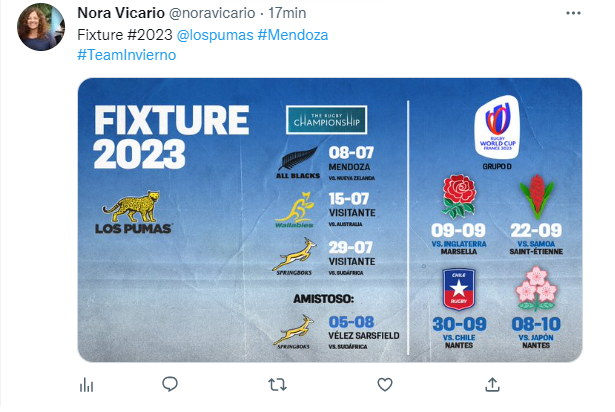The height and width of the screenshot is (412, 615).
Task: Open the three-dot more options menu
Action: [572, 16]
